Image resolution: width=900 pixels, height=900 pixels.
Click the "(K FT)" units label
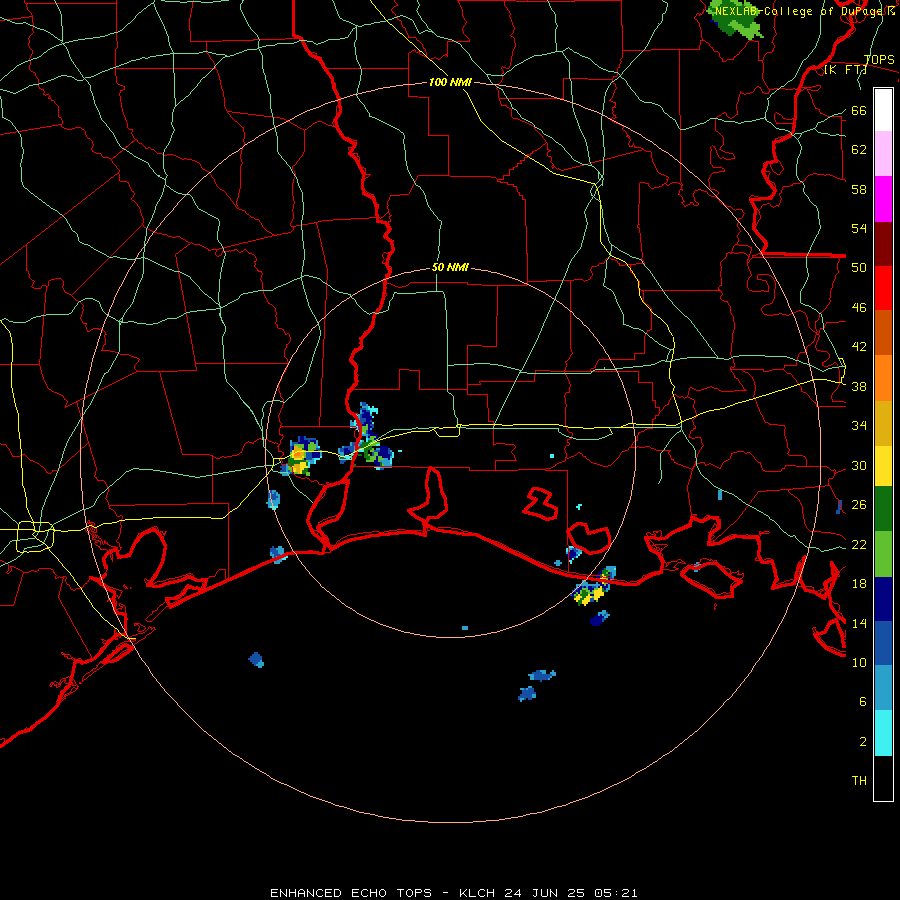[x=845, y=70]
